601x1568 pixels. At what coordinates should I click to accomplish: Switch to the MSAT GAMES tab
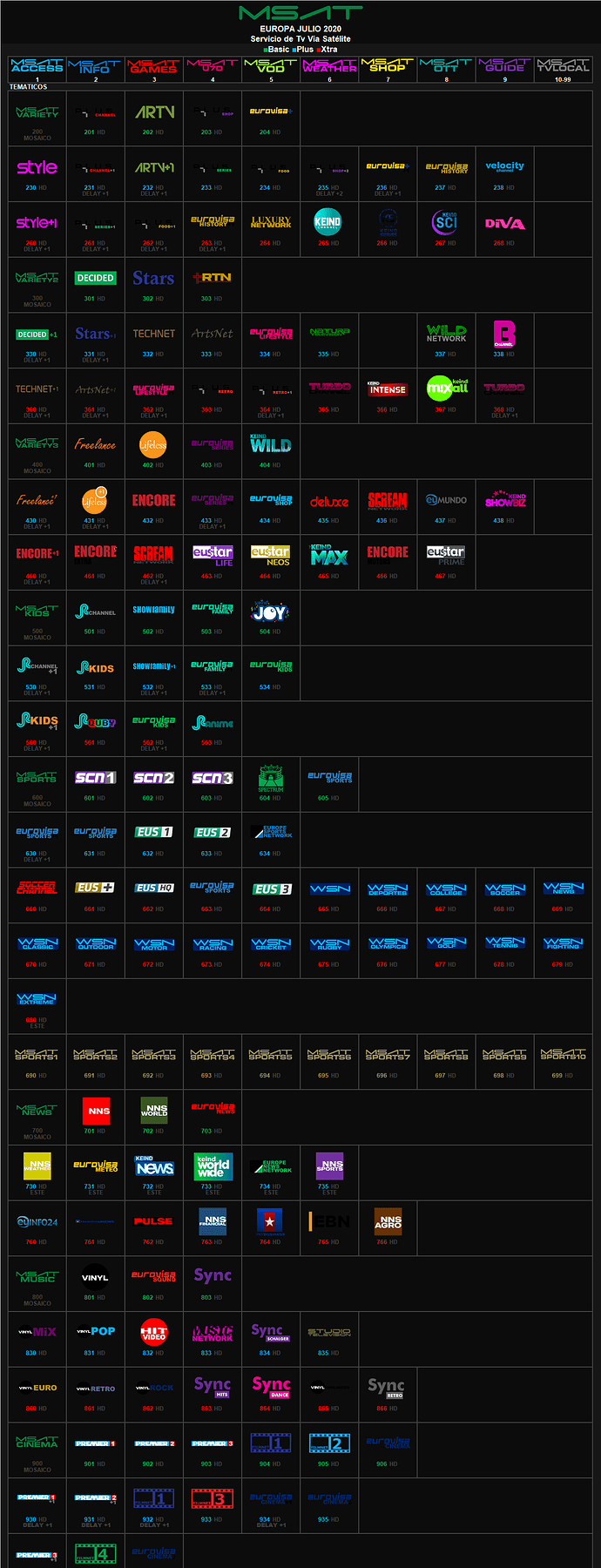click(154, 65)
